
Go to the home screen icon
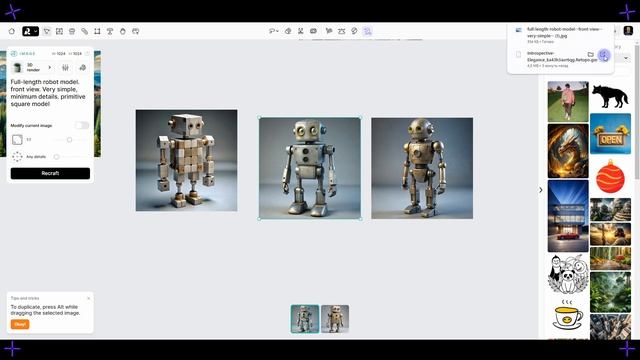(11, 31)
